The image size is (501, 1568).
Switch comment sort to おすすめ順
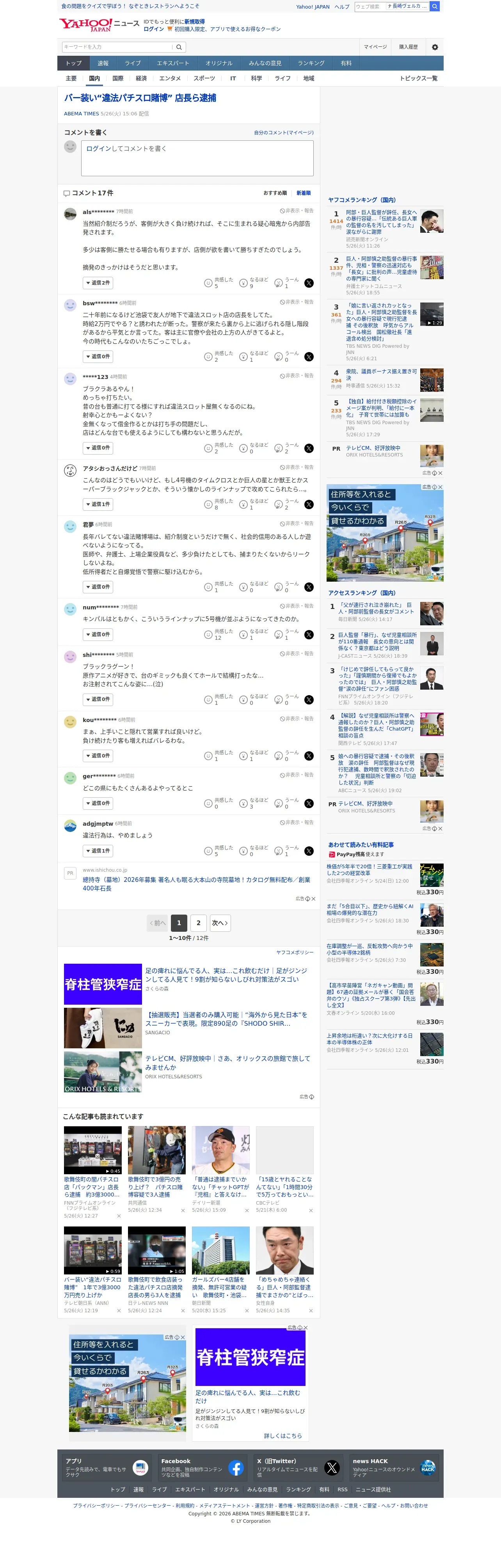(x=275, y=193)
